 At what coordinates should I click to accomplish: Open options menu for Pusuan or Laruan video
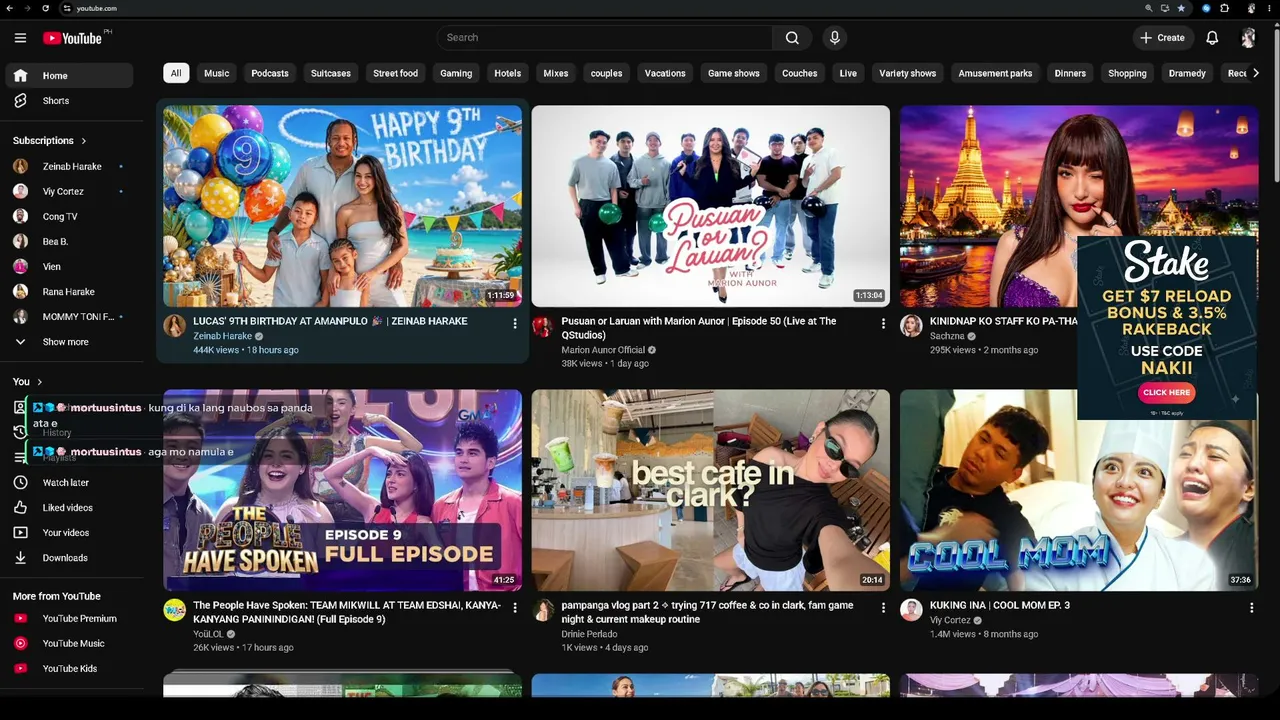point(883,324)
